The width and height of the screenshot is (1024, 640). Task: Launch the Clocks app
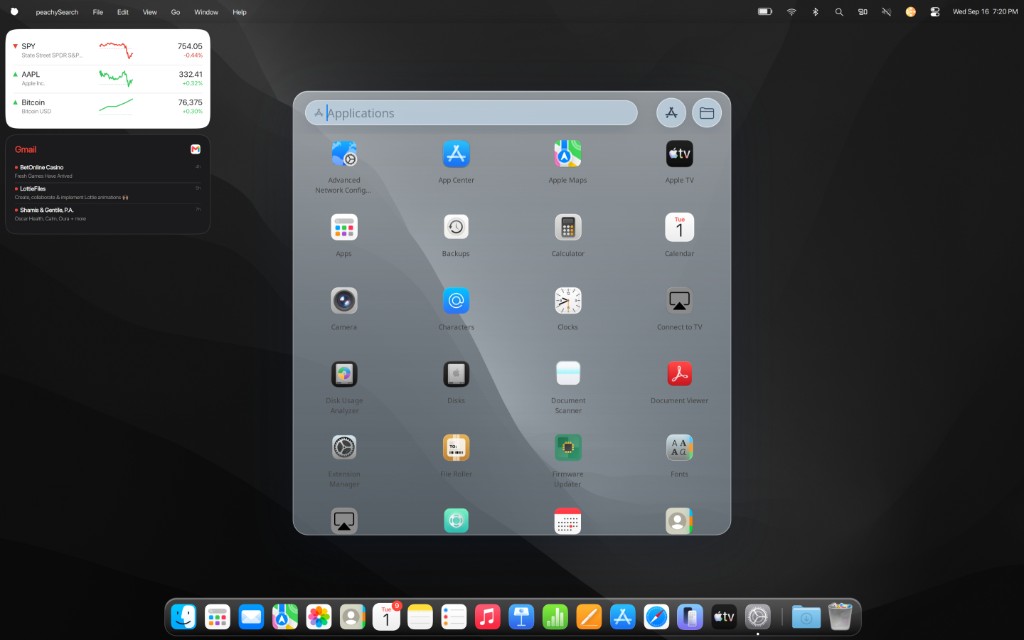pos(568,301)
